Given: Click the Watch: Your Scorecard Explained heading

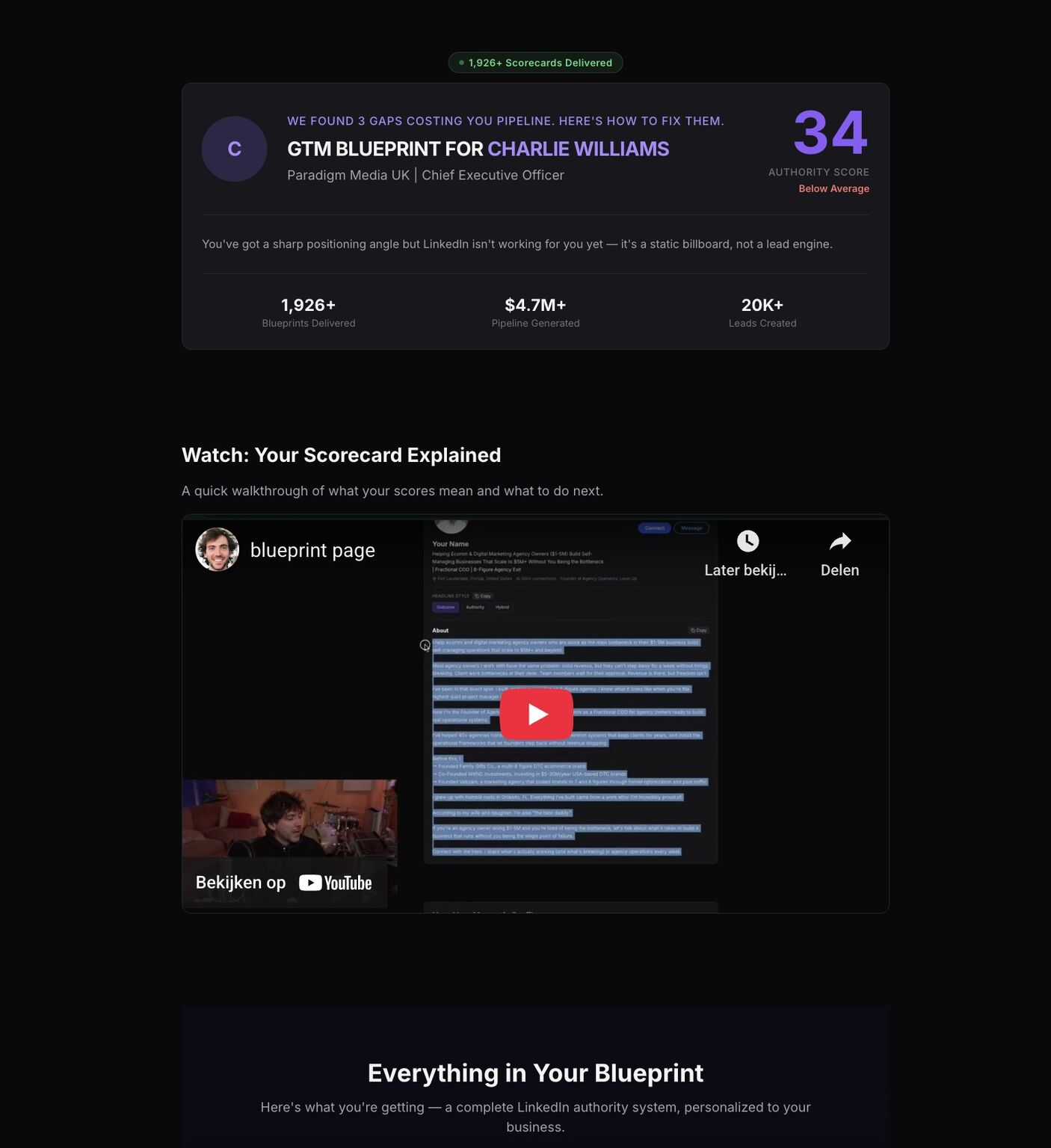Looking at the screenshot, I should coord(341,455).
